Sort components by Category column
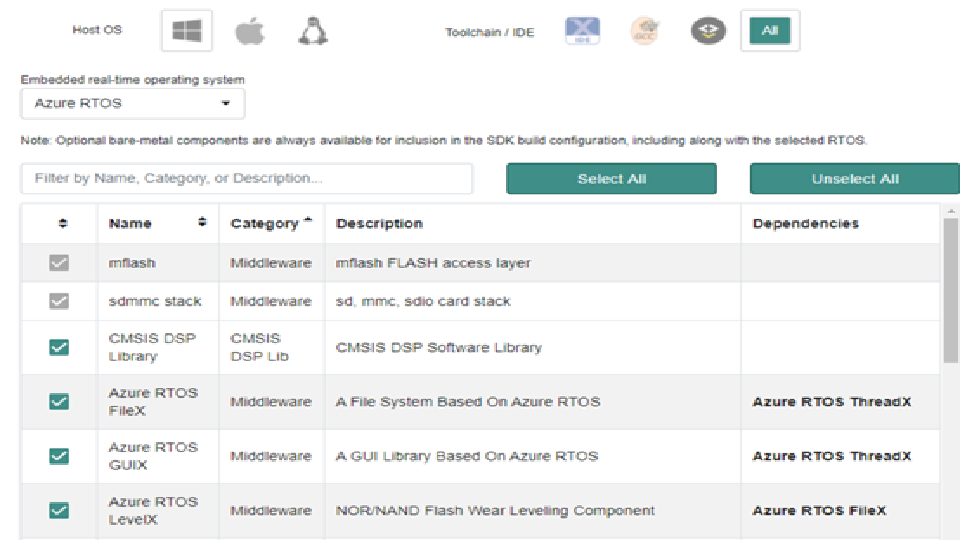 coord(270,223)
